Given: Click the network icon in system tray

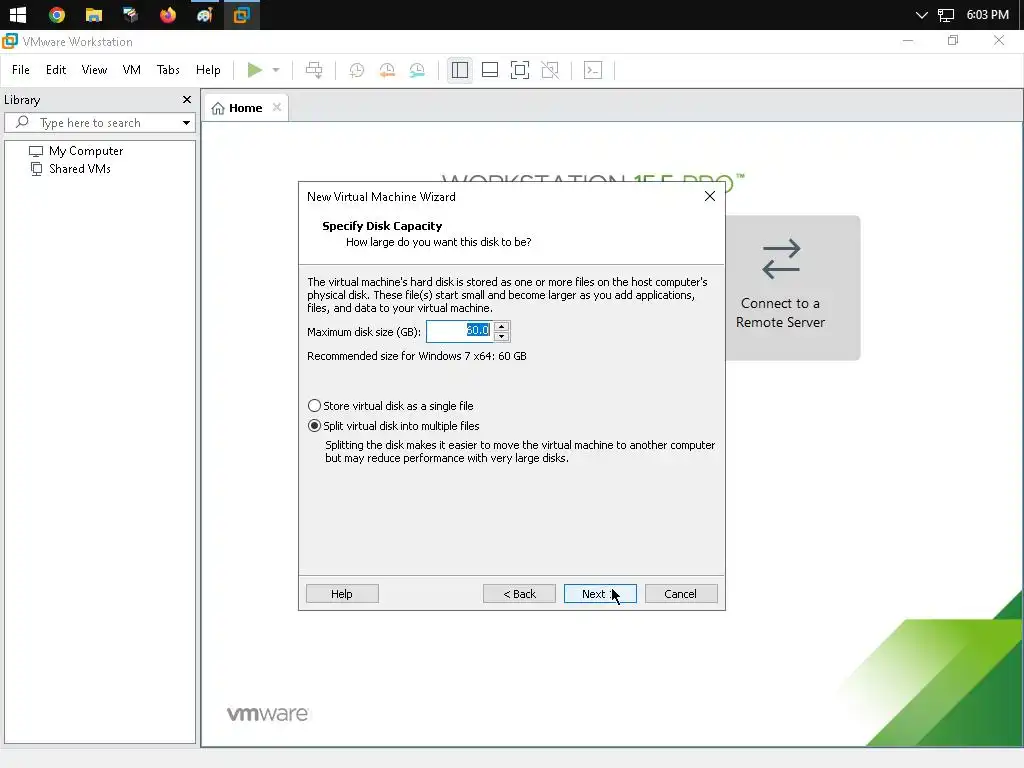Looking at the screenshot, I should (946, 14).
